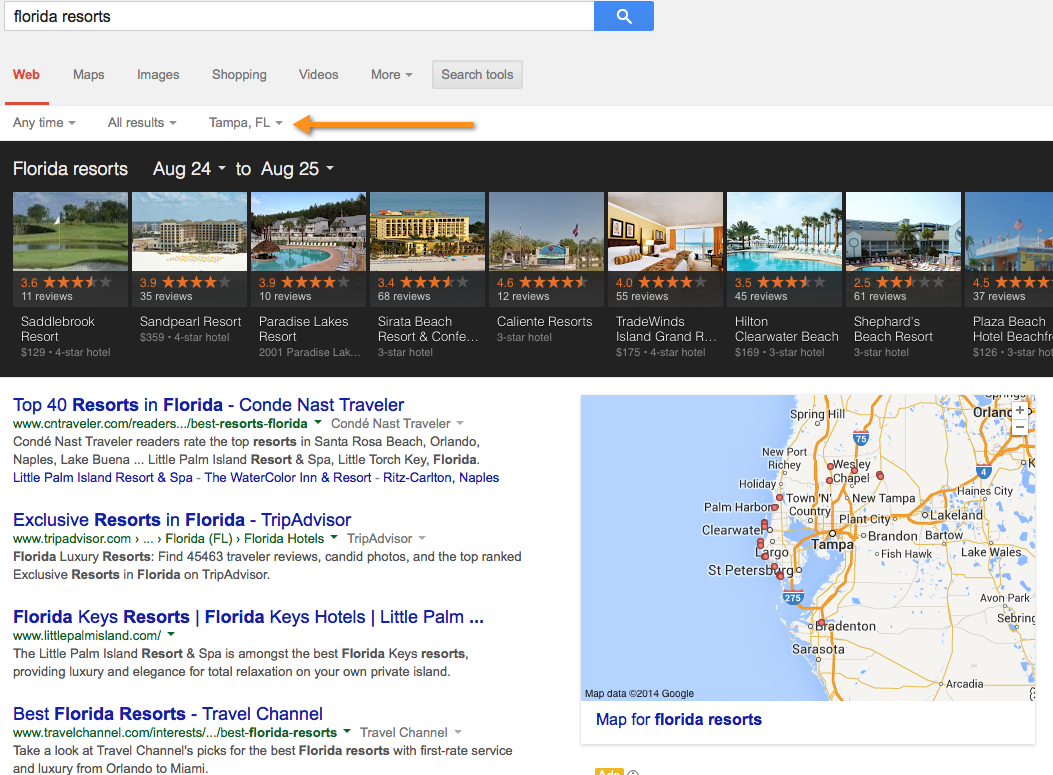Open Best Florida Resorts Travel Channel result
The image size is (1053, 775).
168,713
